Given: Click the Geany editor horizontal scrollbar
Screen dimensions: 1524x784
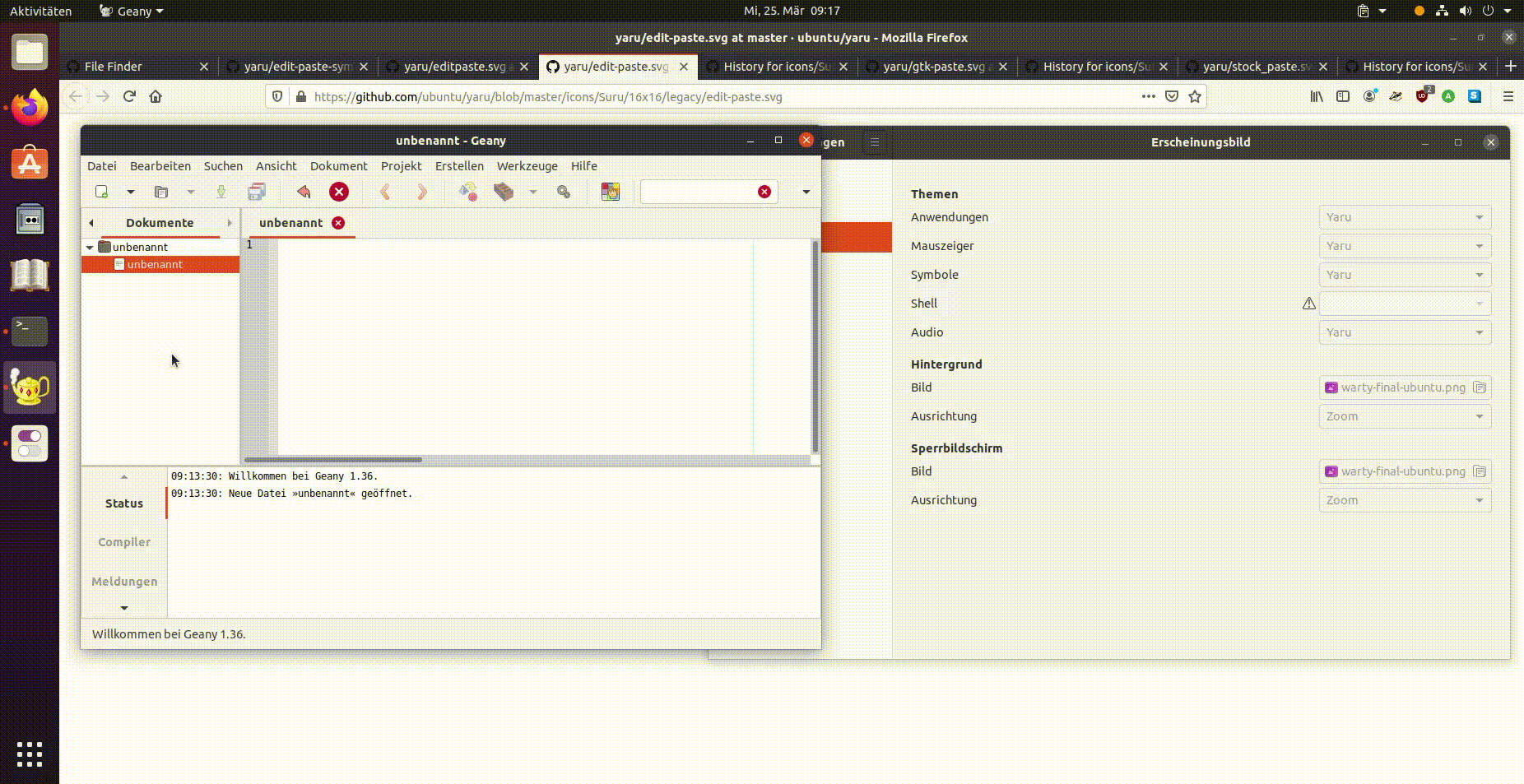Looking at the screenshot, I should pyautogui.click(x=333, y=460).
